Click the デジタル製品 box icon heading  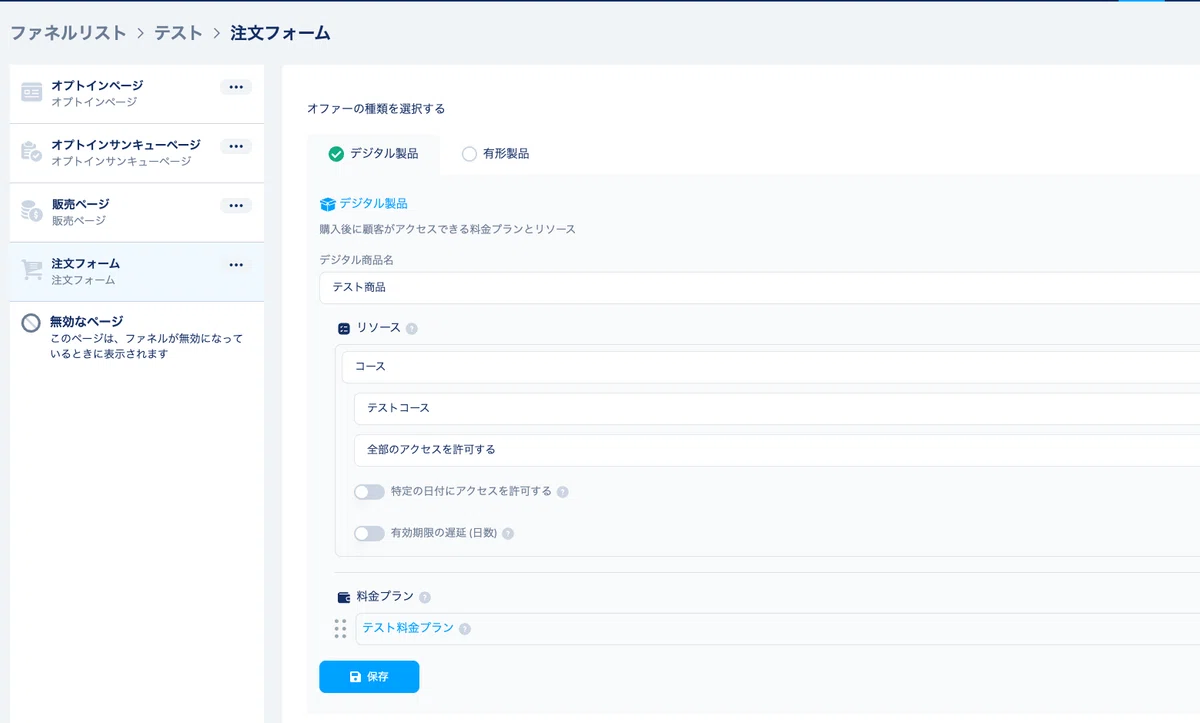click(x=327, y=204)
